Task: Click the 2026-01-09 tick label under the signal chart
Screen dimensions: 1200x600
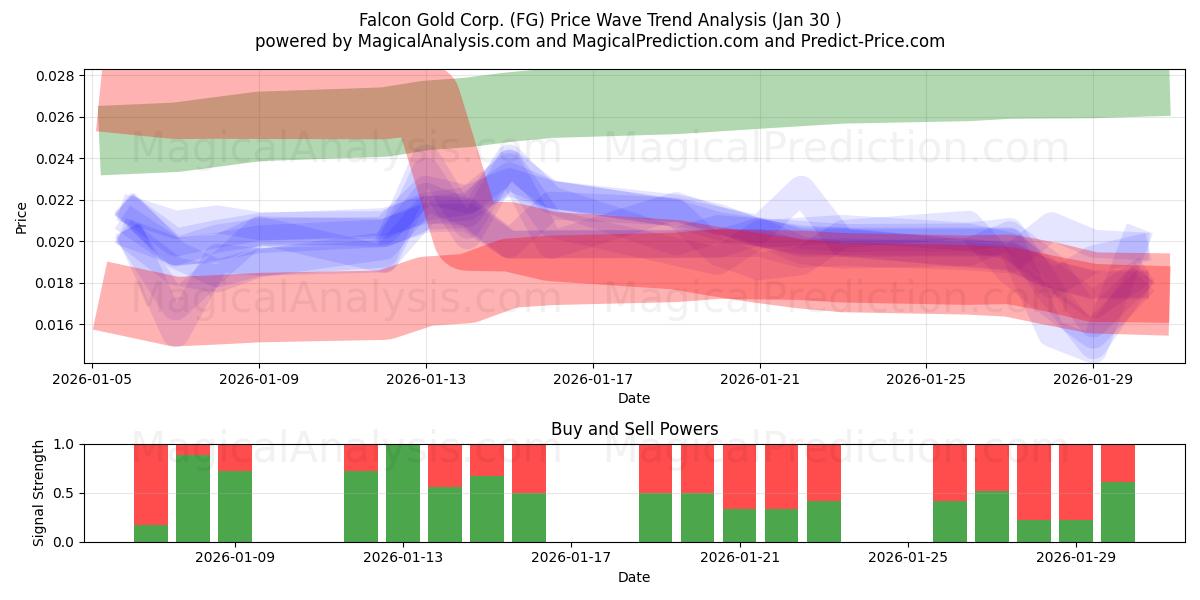Action: coord(236,558)
